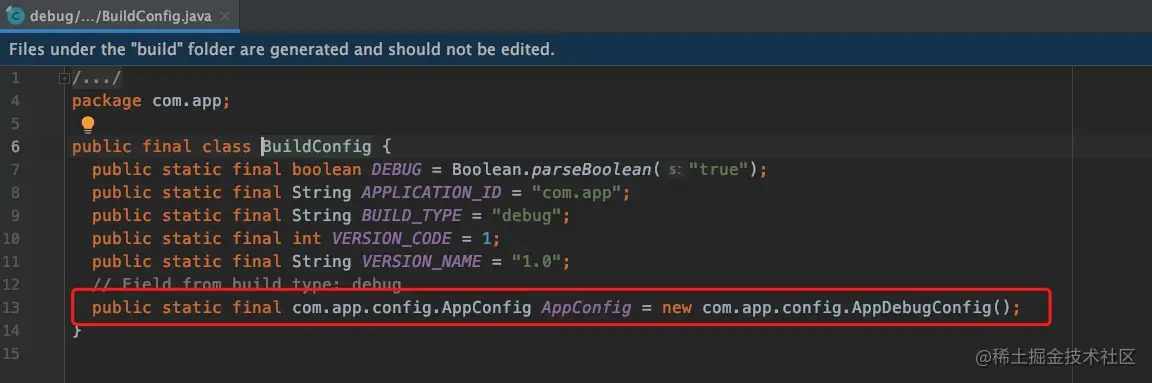
Task: Click the 'int' type keyword on line 10
Action: click(x=306, y=238)
